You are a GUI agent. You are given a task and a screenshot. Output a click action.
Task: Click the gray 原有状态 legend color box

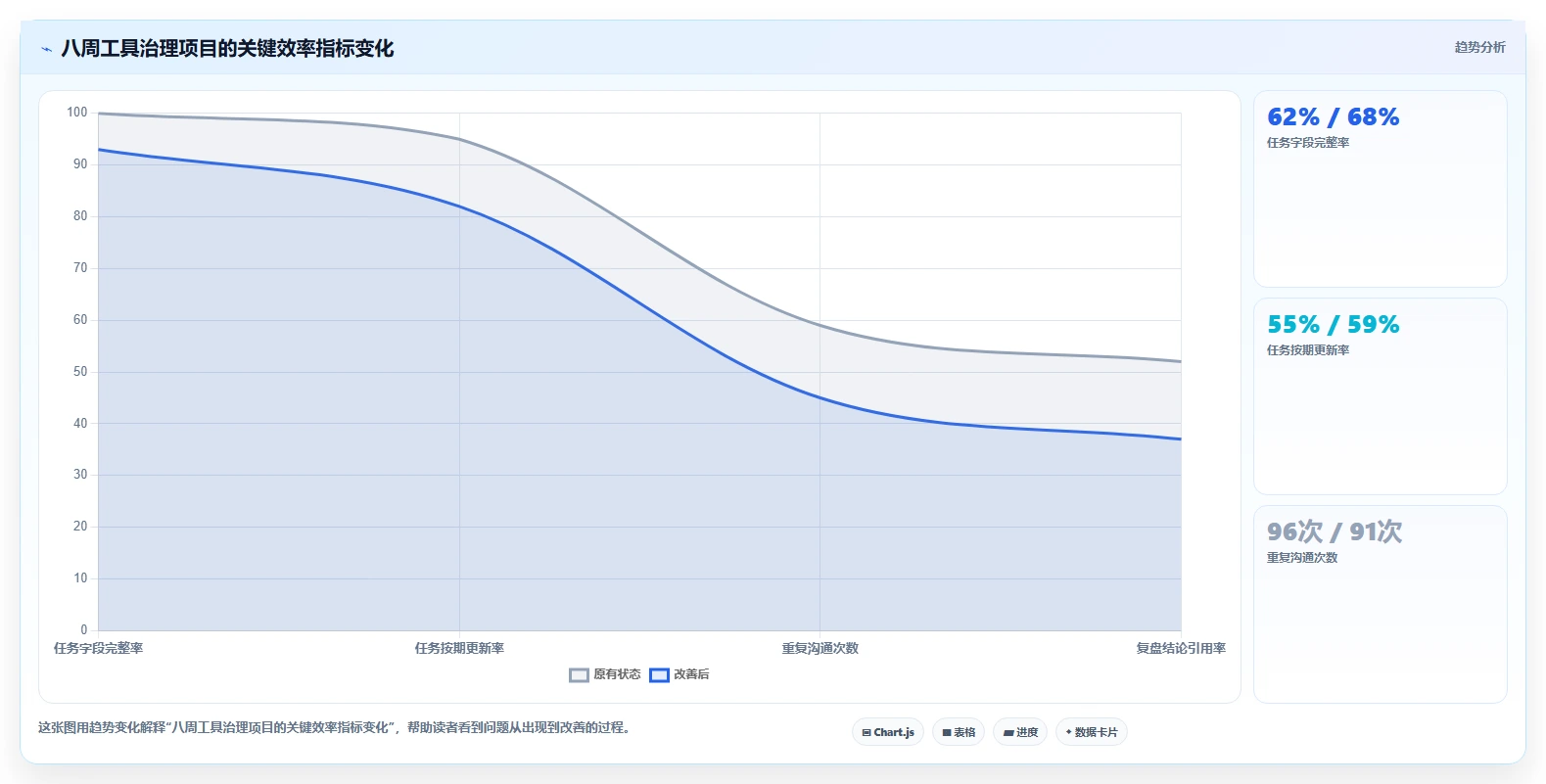[579, 674]
